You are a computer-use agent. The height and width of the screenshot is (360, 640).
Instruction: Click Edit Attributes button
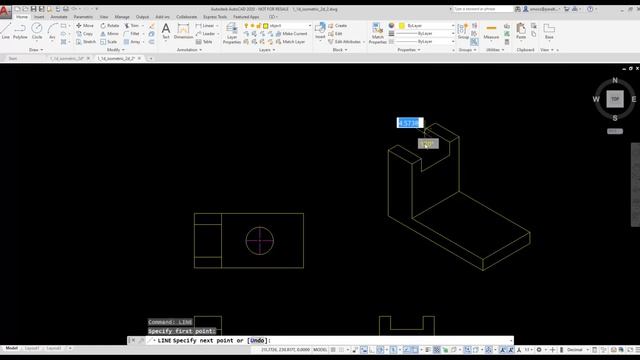tap(345, 42)
